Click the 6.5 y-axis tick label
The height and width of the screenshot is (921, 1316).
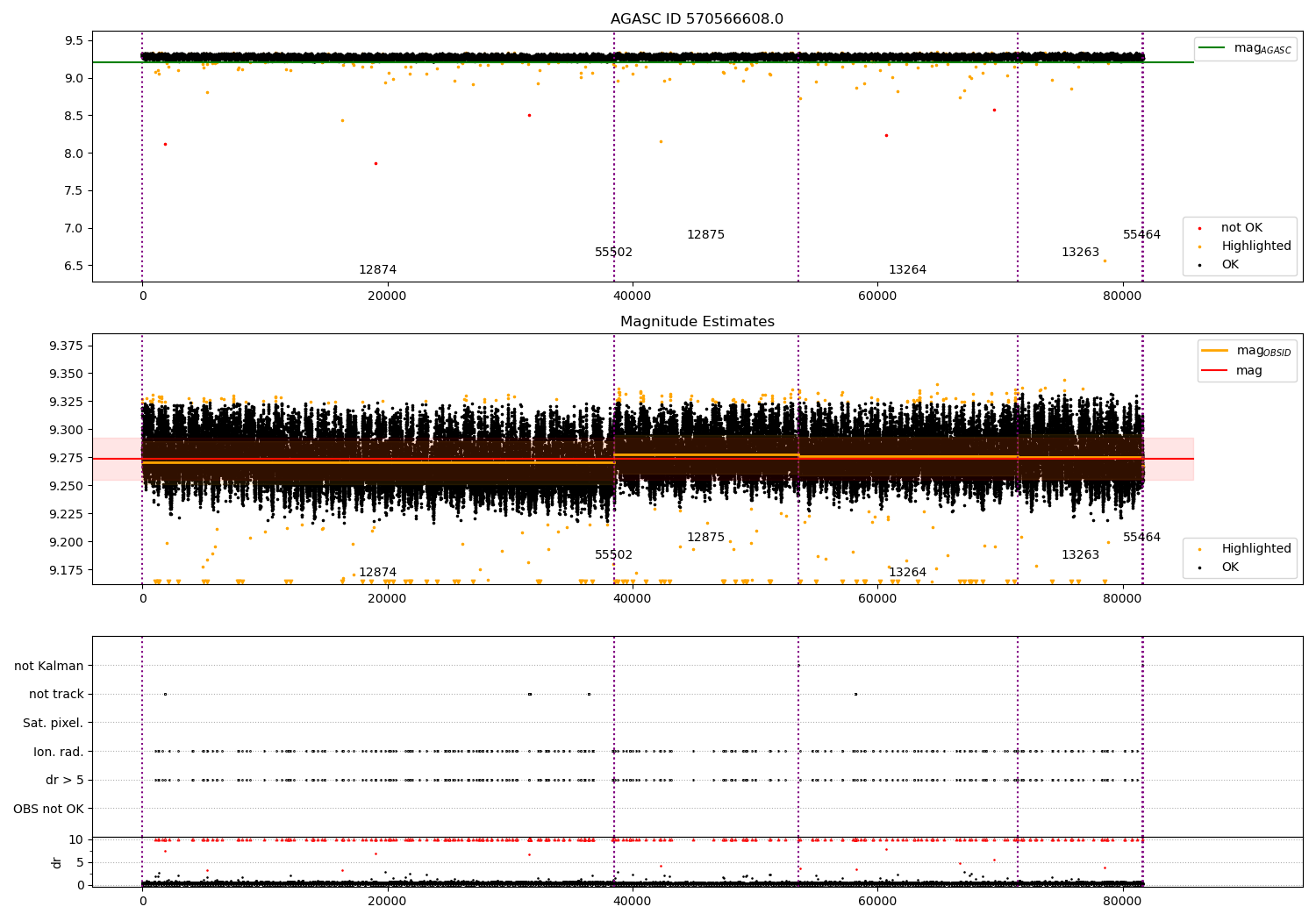click(x=74, y=266)
